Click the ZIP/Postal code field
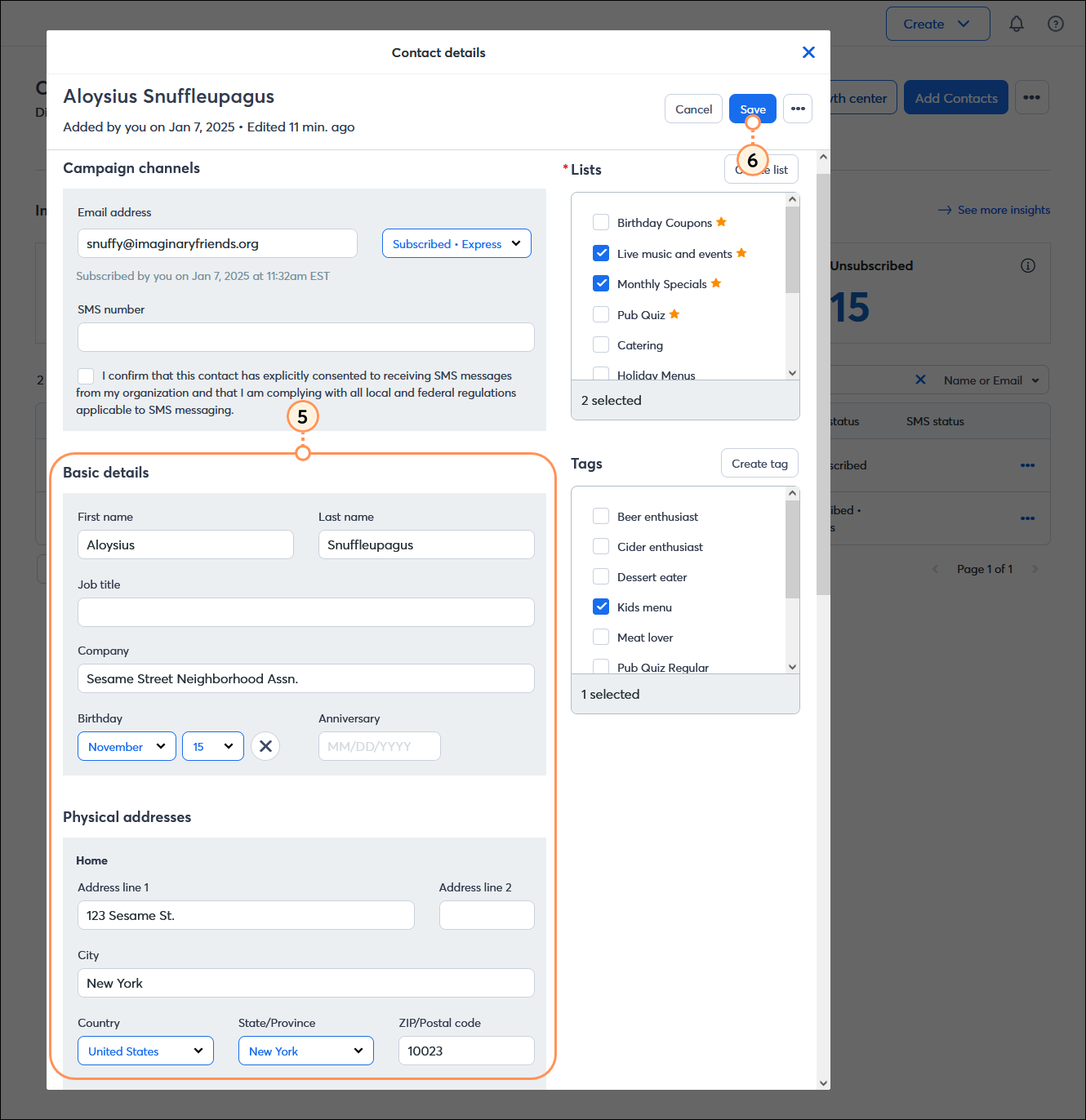The height and width of the screenshot is (1120, 1086). (x=466, y=1051)
